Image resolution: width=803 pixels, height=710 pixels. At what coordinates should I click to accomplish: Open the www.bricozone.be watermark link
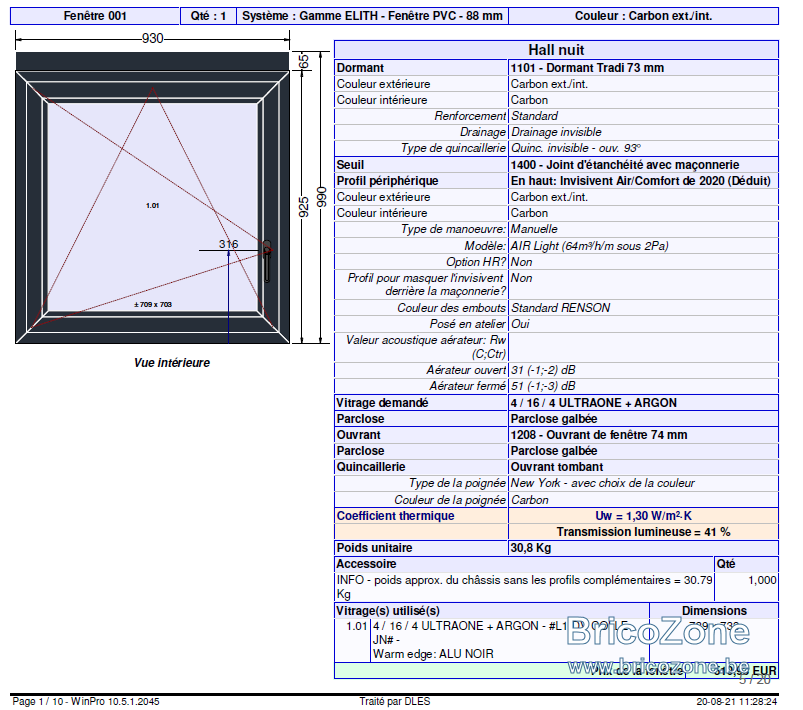click(659, 667)
